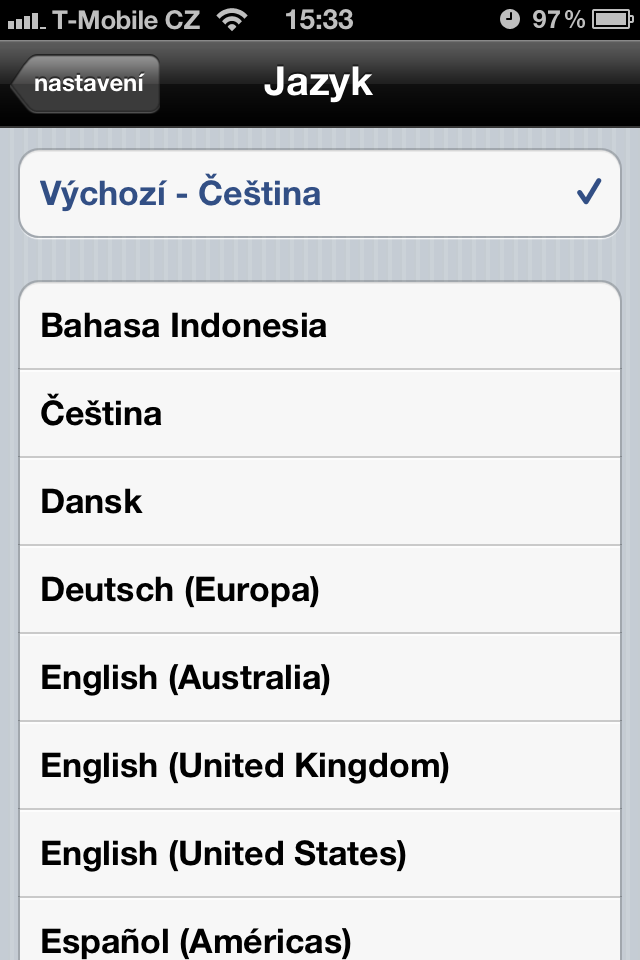Select English (United States)
Screen dimensions: 640x960
coord(223,854)
